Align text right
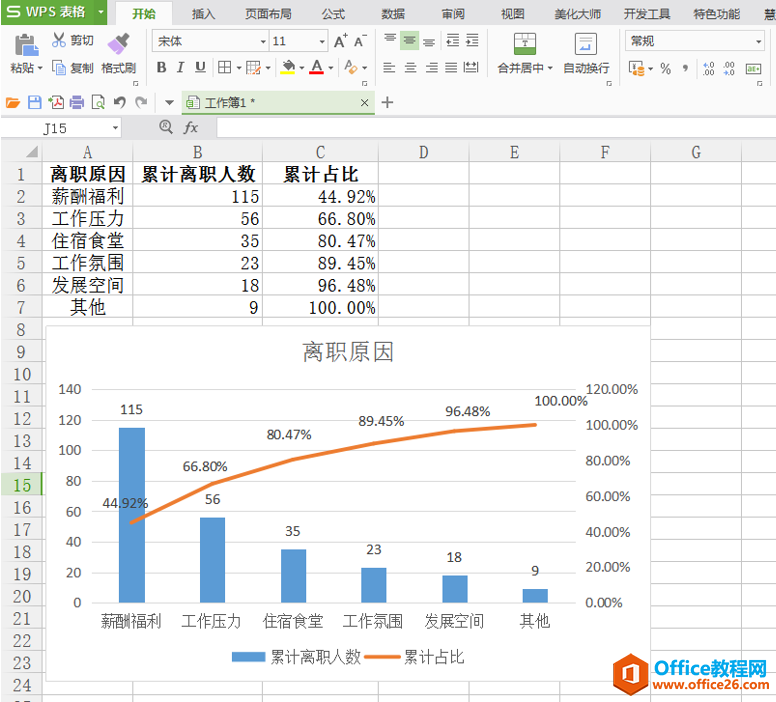The image size is (776, 702). pos(432,67)
